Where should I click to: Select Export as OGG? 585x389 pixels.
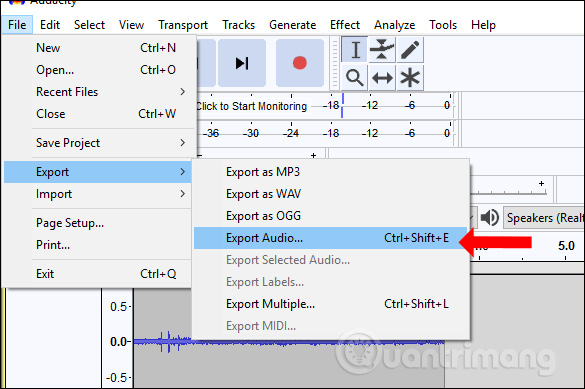331,216
